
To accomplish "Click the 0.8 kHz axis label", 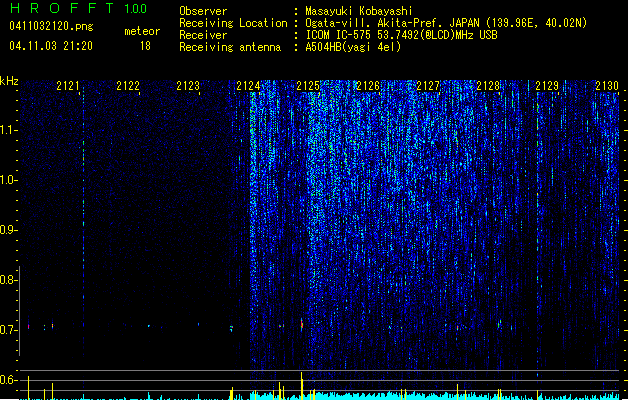I will click(8, 280).
